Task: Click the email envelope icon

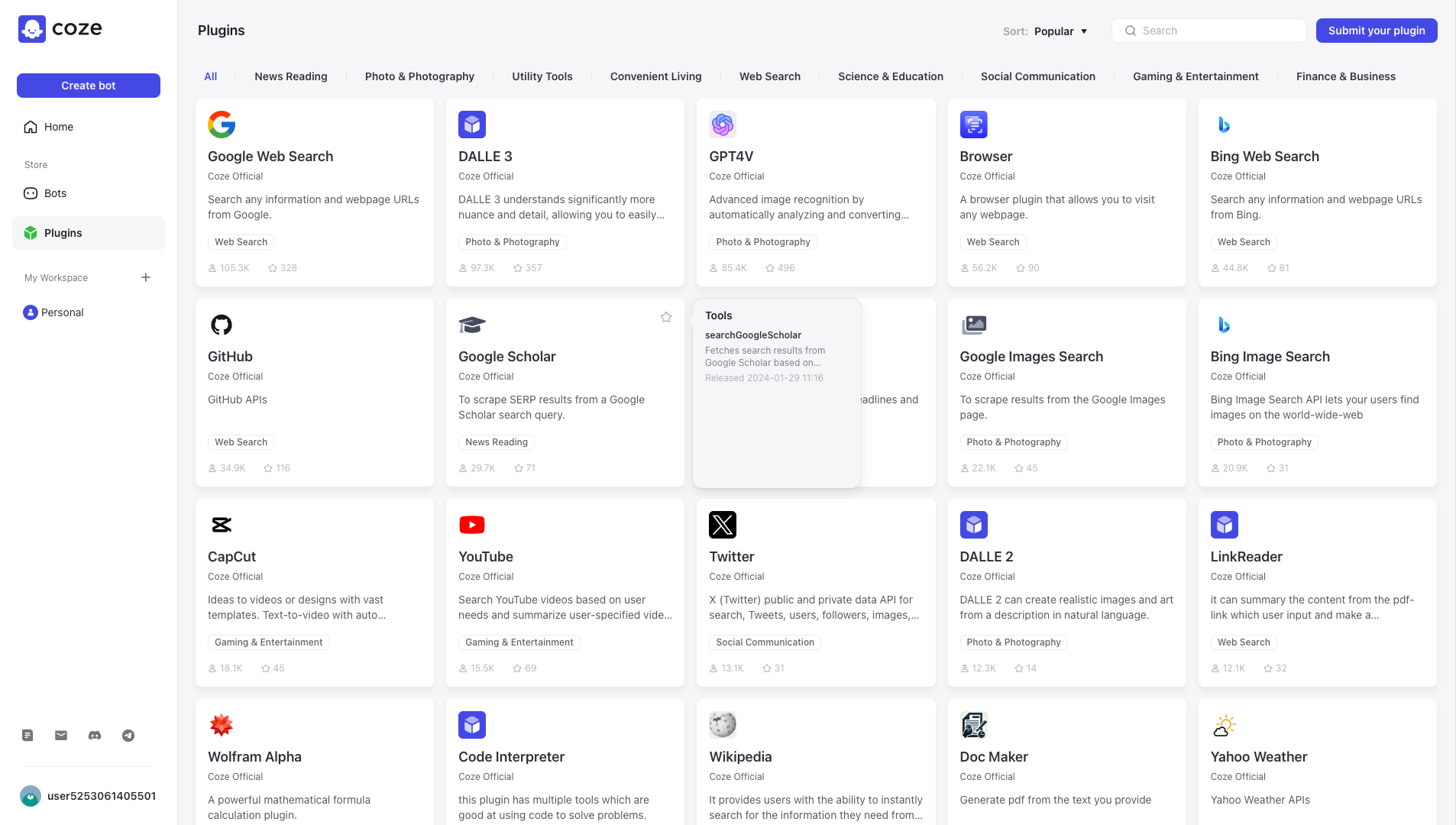Action: (x=61, y=736)
